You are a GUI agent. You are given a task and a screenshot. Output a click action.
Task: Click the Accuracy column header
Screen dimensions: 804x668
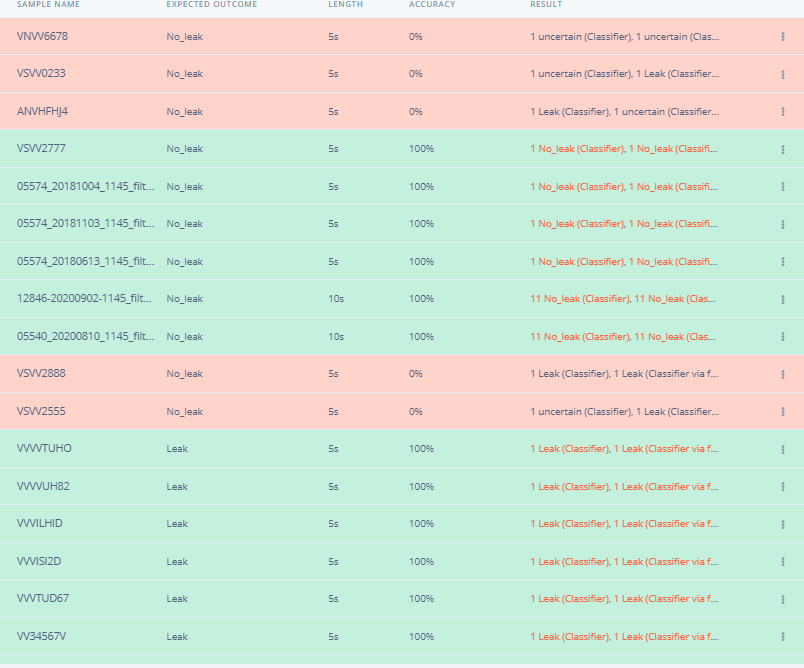[431, 5]
